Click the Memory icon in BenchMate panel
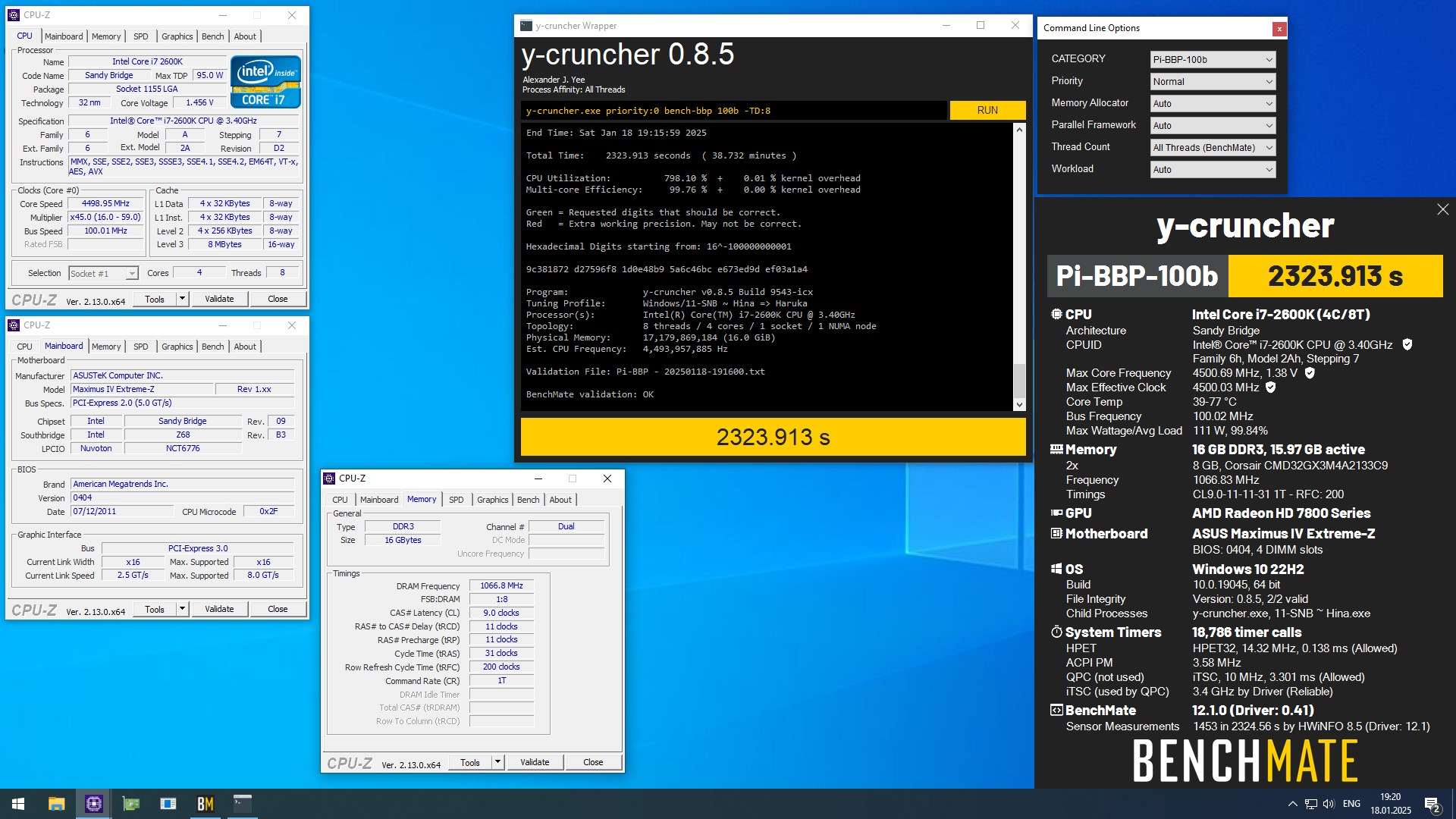Image resolution: width=1456 pixels, height=819 pixels. 1056,449
